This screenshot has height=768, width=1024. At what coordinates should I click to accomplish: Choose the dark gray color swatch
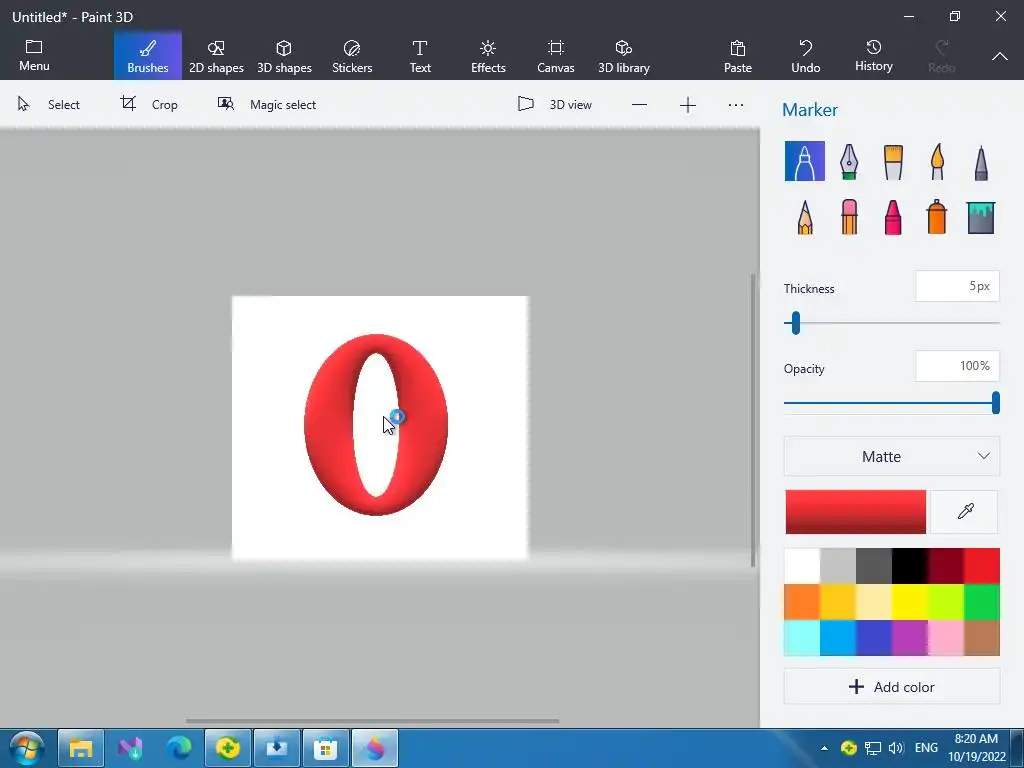[x=874, y=566]
